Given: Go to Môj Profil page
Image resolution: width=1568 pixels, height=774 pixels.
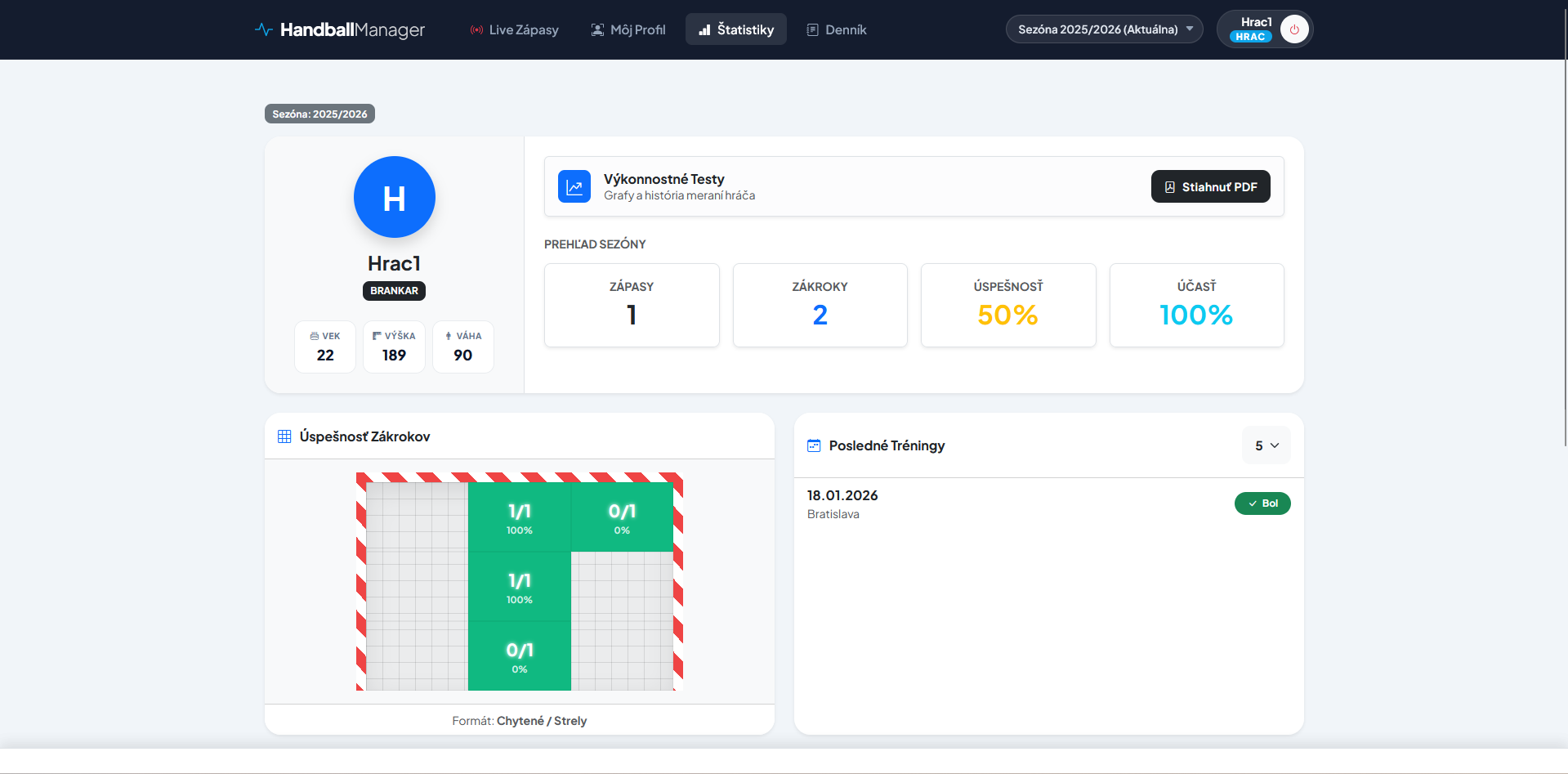Looking at the screenshot, I should pyautogui.click(x=628, y=29).
